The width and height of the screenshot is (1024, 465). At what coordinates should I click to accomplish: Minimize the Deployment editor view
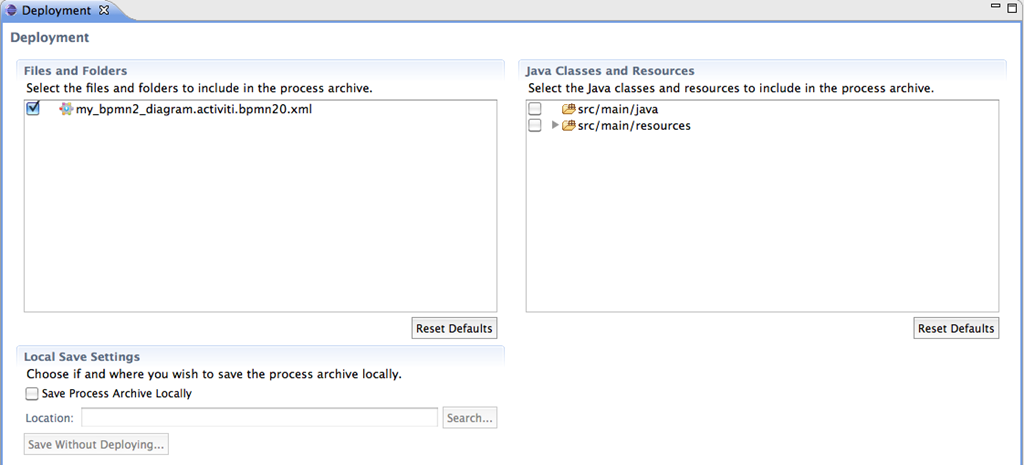996,6
